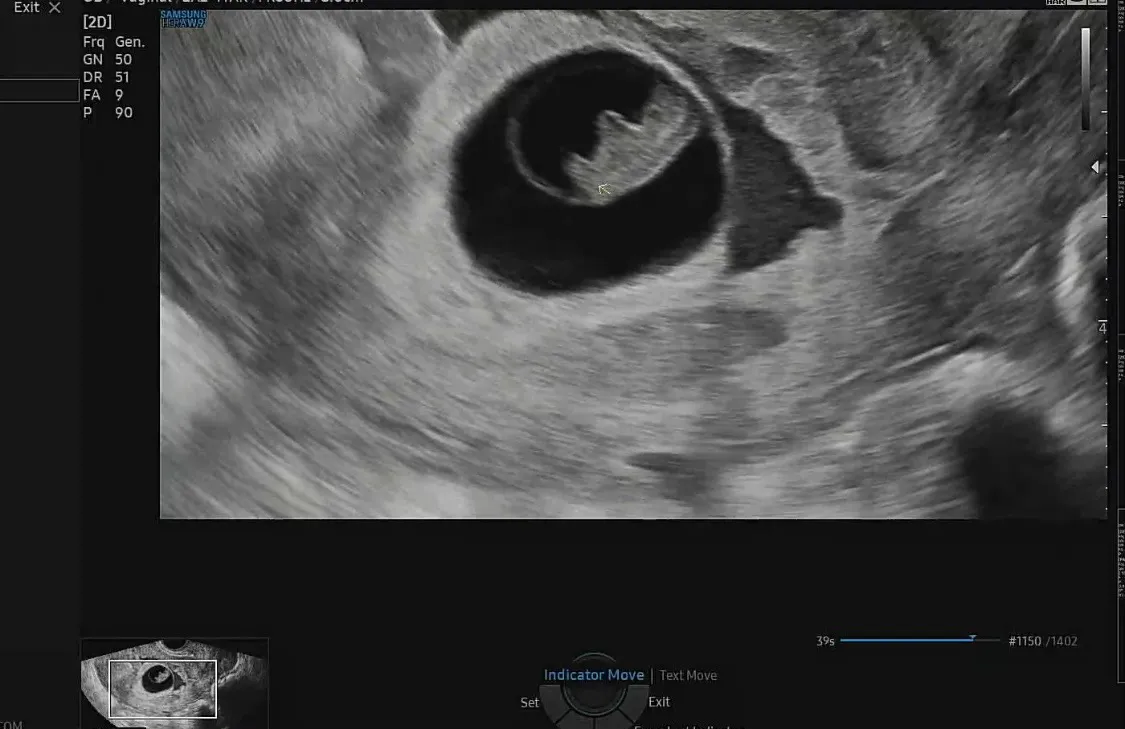Click the arrow indicator on the embryo
Viewport: 1125px width, 729px height.
click(x=603, y=189)
